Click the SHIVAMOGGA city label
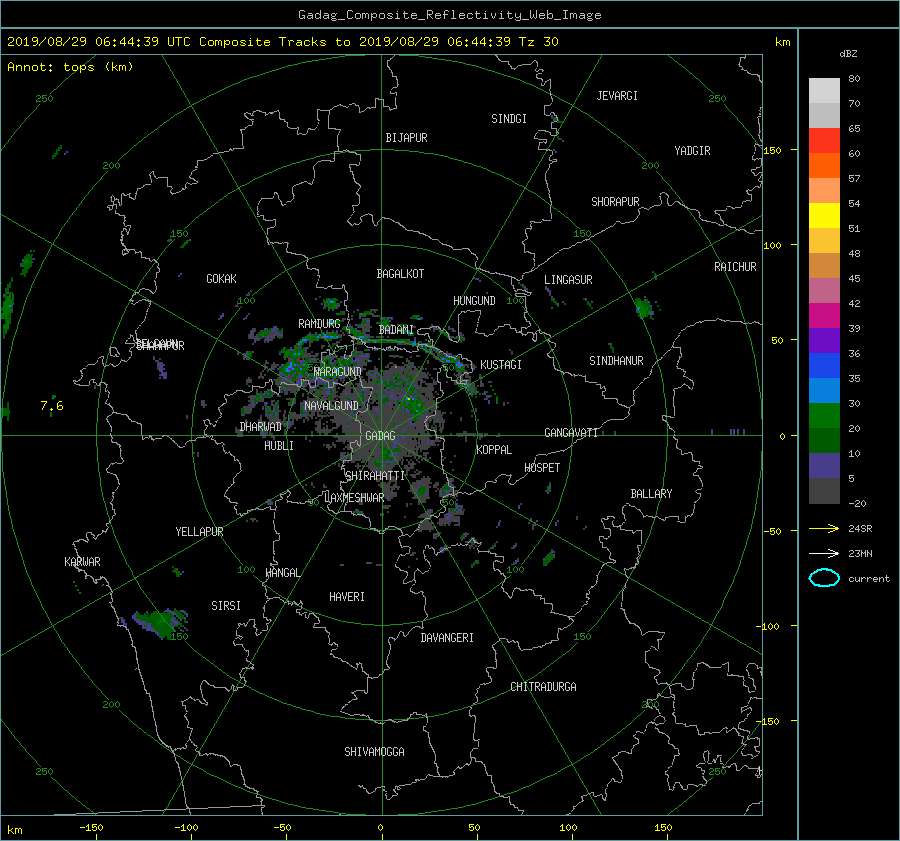The height and width of the screenshot is (841, 900). click(x=374, y=751)
